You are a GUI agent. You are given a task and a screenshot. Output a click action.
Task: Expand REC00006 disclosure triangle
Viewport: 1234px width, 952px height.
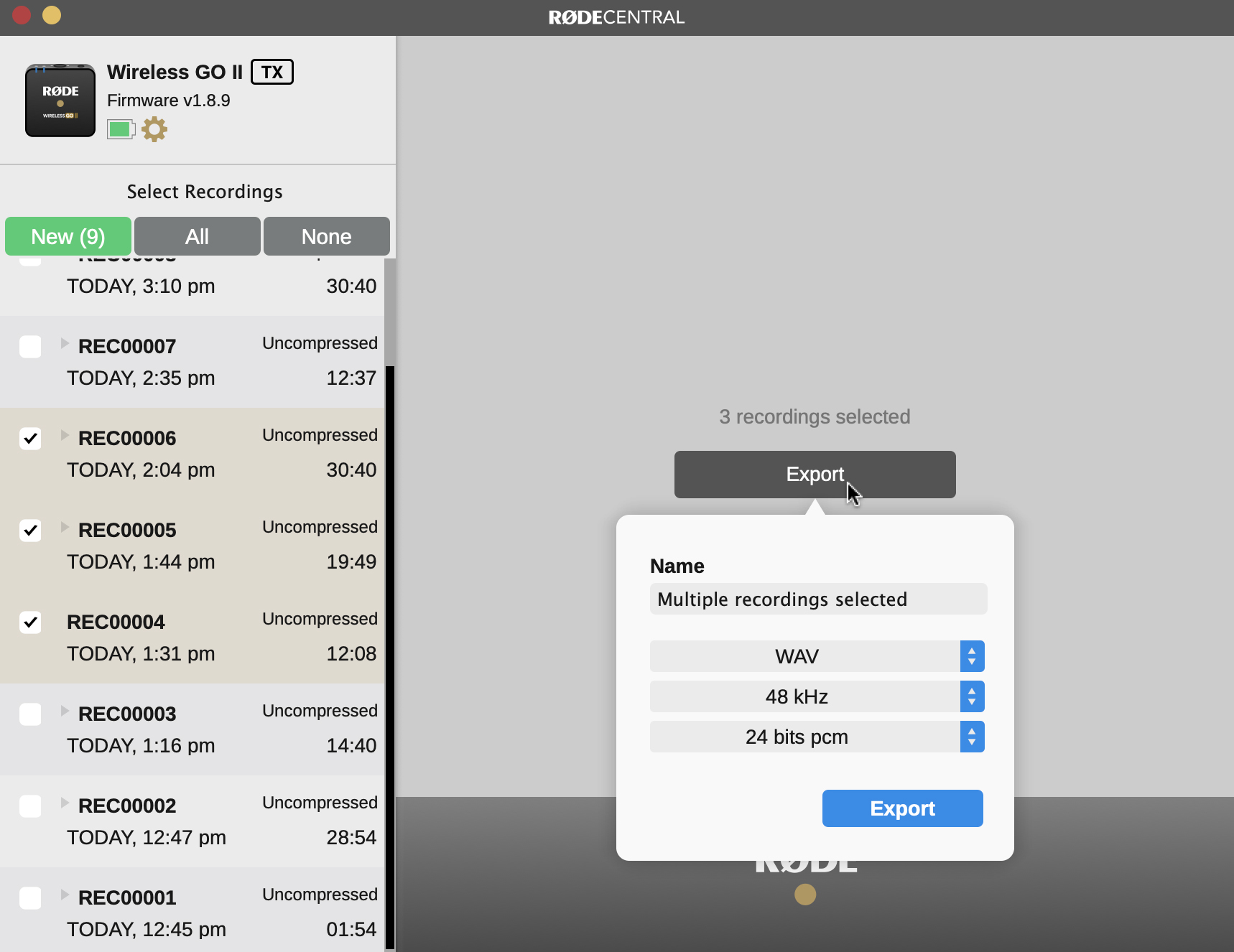click(65, 435)
